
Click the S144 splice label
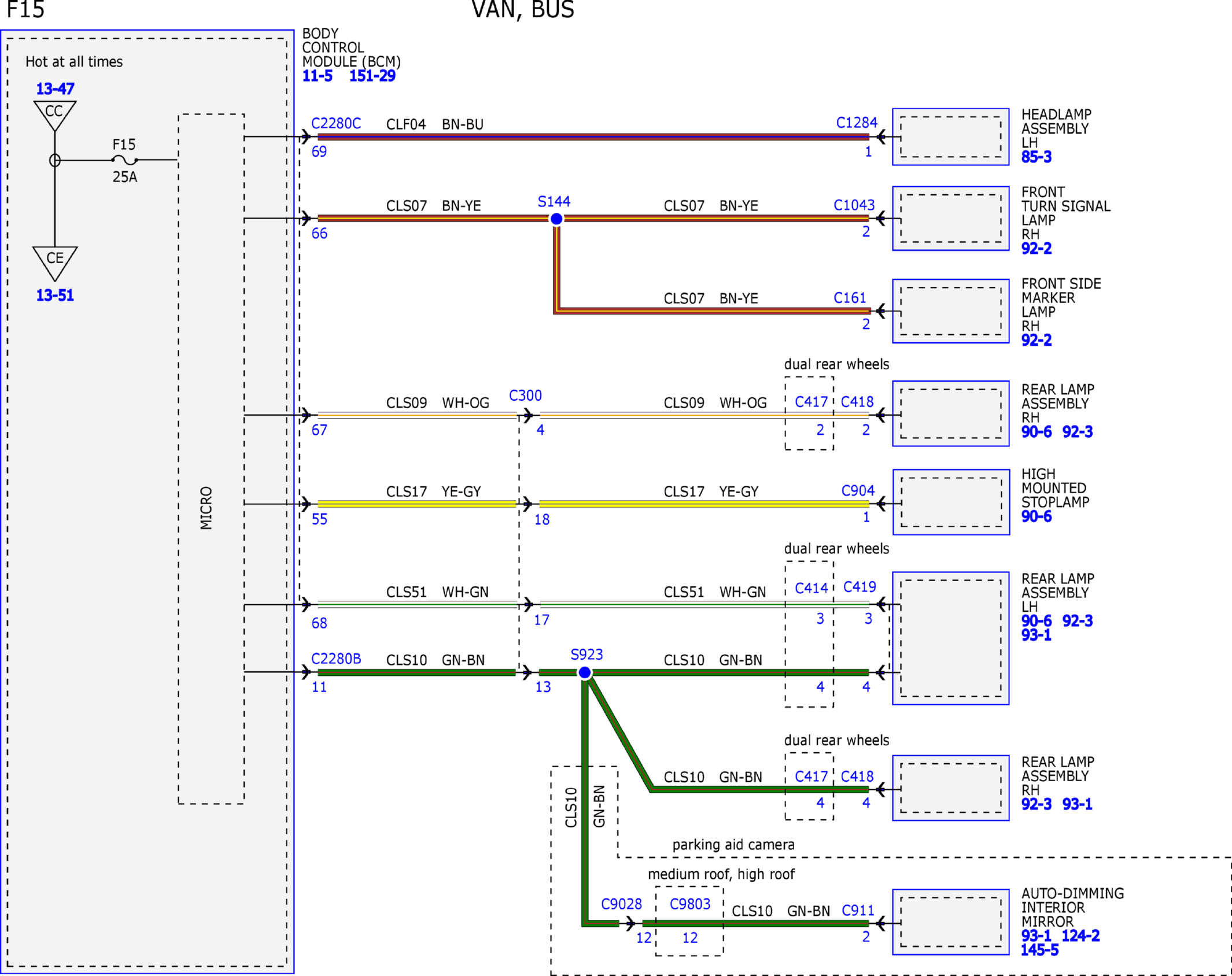click(x=554, y=201)
